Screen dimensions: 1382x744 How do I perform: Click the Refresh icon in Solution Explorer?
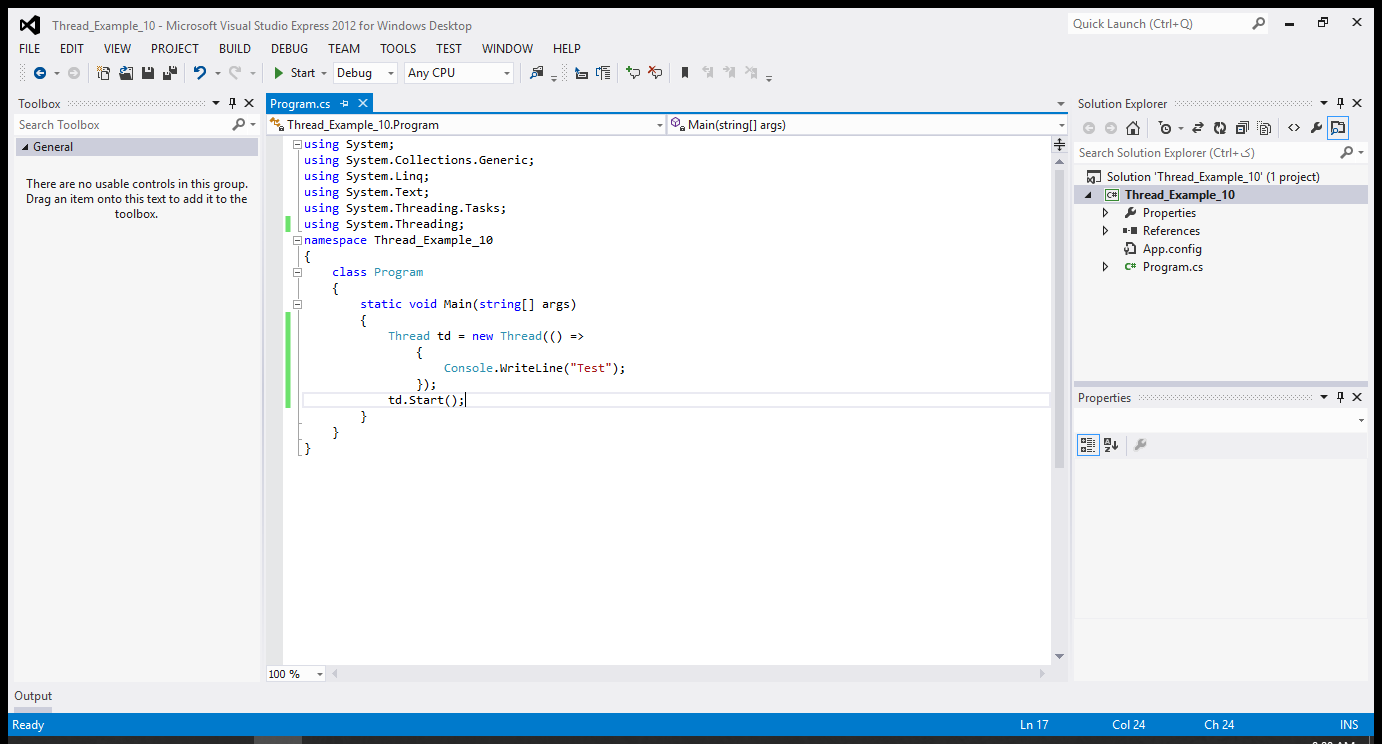[1220, 128]
